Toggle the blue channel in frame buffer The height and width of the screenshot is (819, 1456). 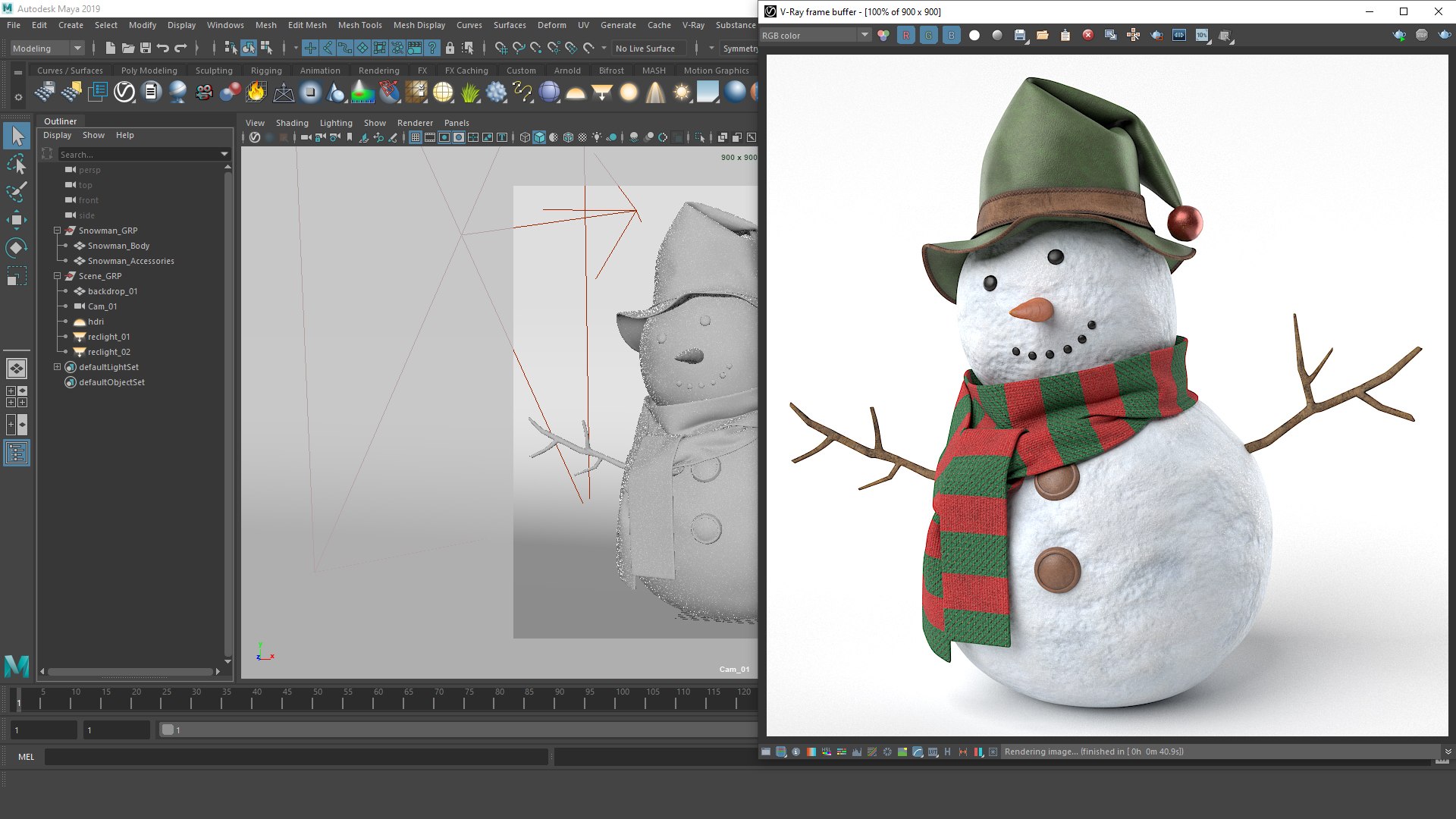click(x=951, y=35)
